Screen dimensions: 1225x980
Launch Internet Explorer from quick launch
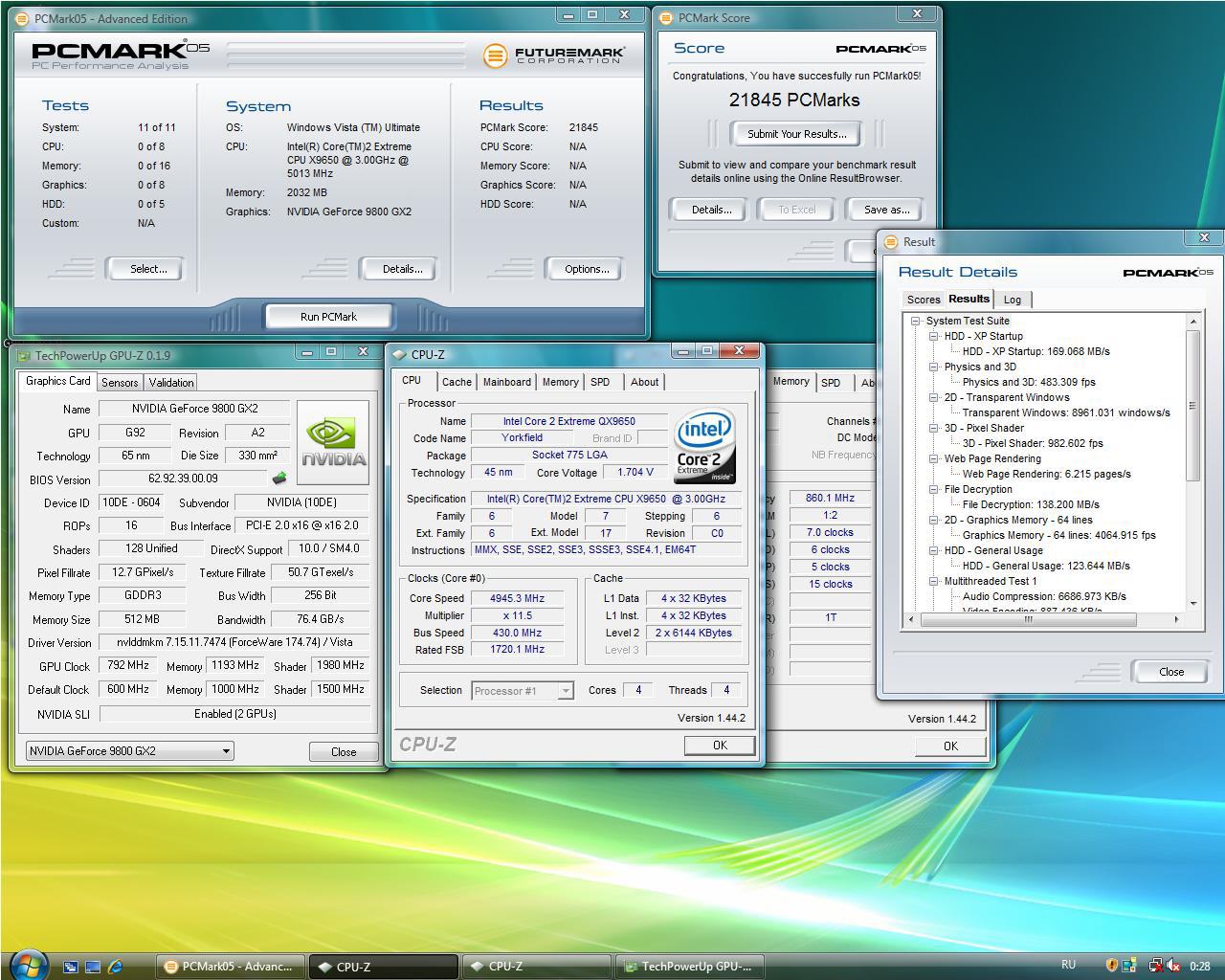(x=115, y=967)
